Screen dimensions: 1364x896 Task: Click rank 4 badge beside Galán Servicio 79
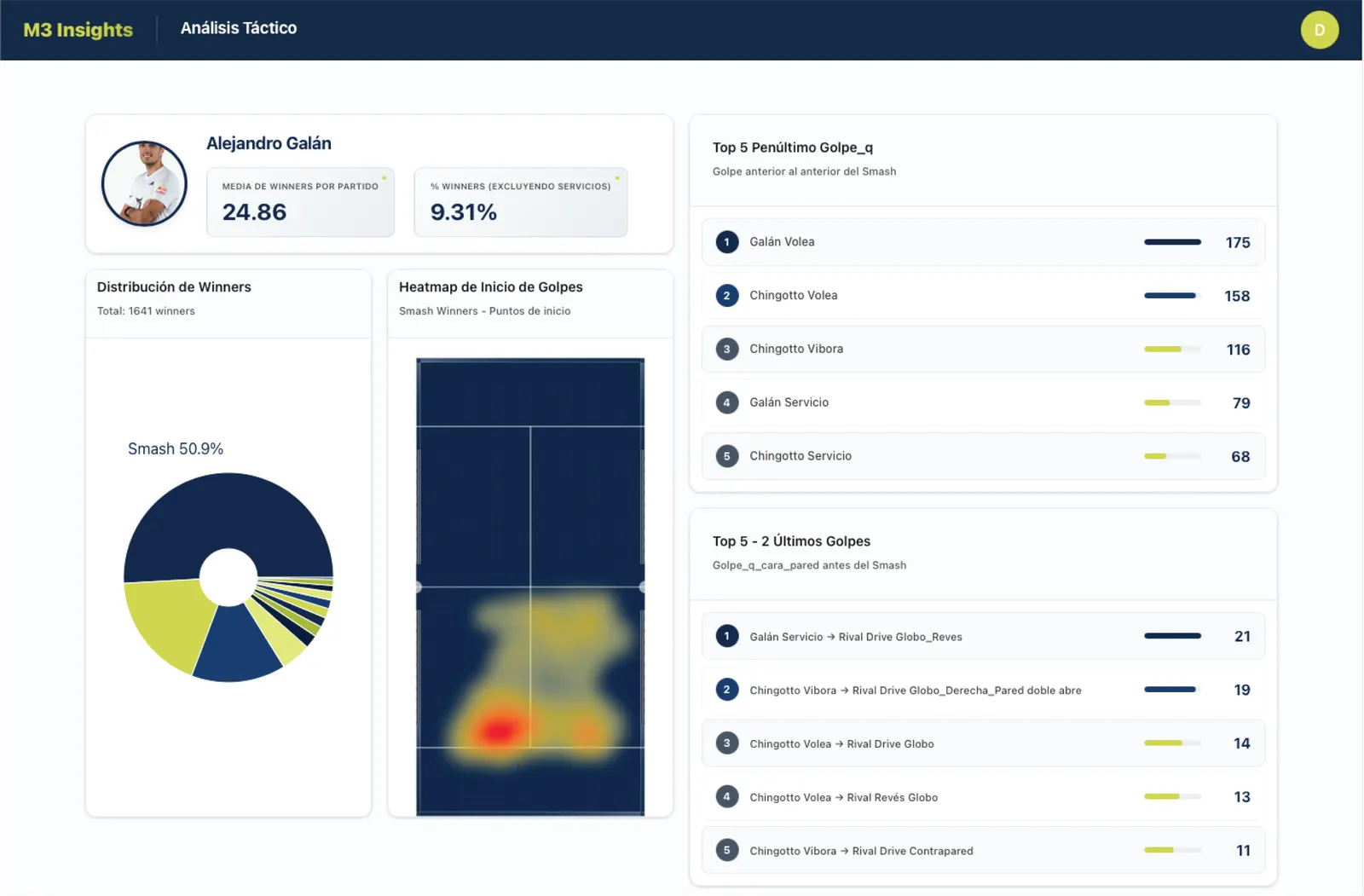point(726,402)
